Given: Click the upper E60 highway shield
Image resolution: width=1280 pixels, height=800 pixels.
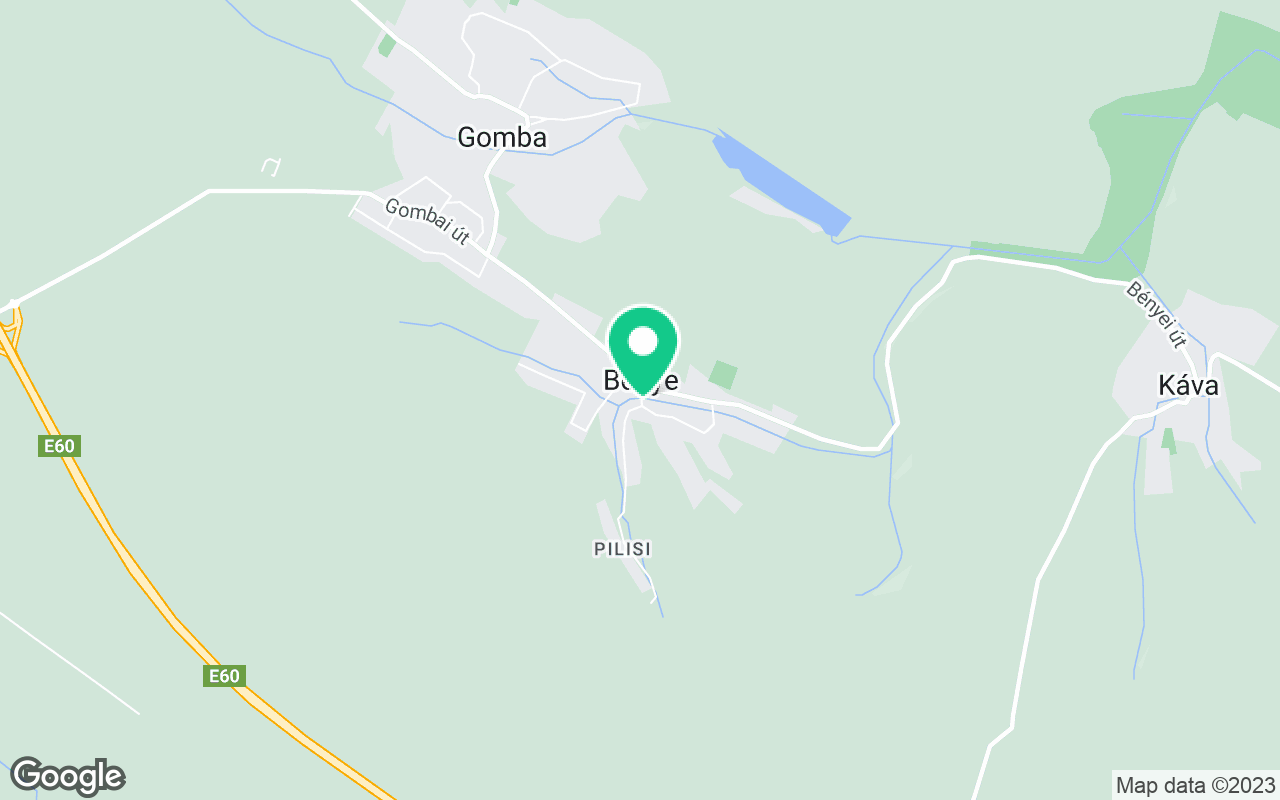Looking at the screenshot, I should pos(59,446).
